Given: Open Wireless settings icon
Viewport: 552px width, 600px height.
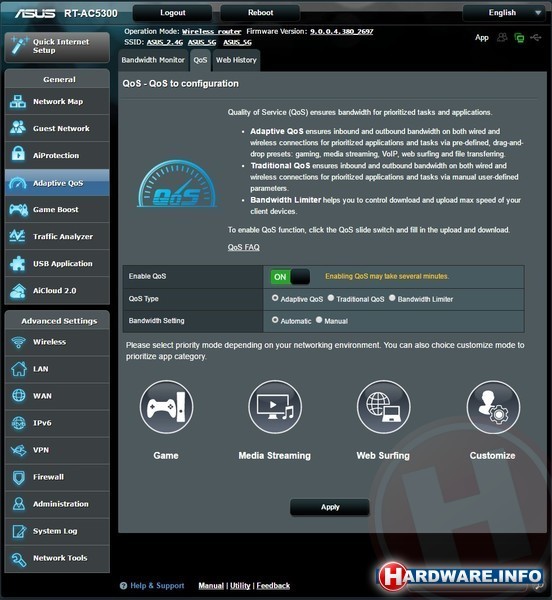Looking at the screenshot, I should tap(18, 342).
